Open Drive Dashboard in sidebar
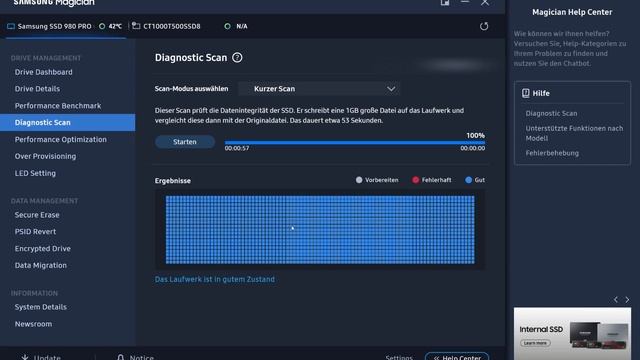Screen dimensions: 640x360 [x=44, y=72]
